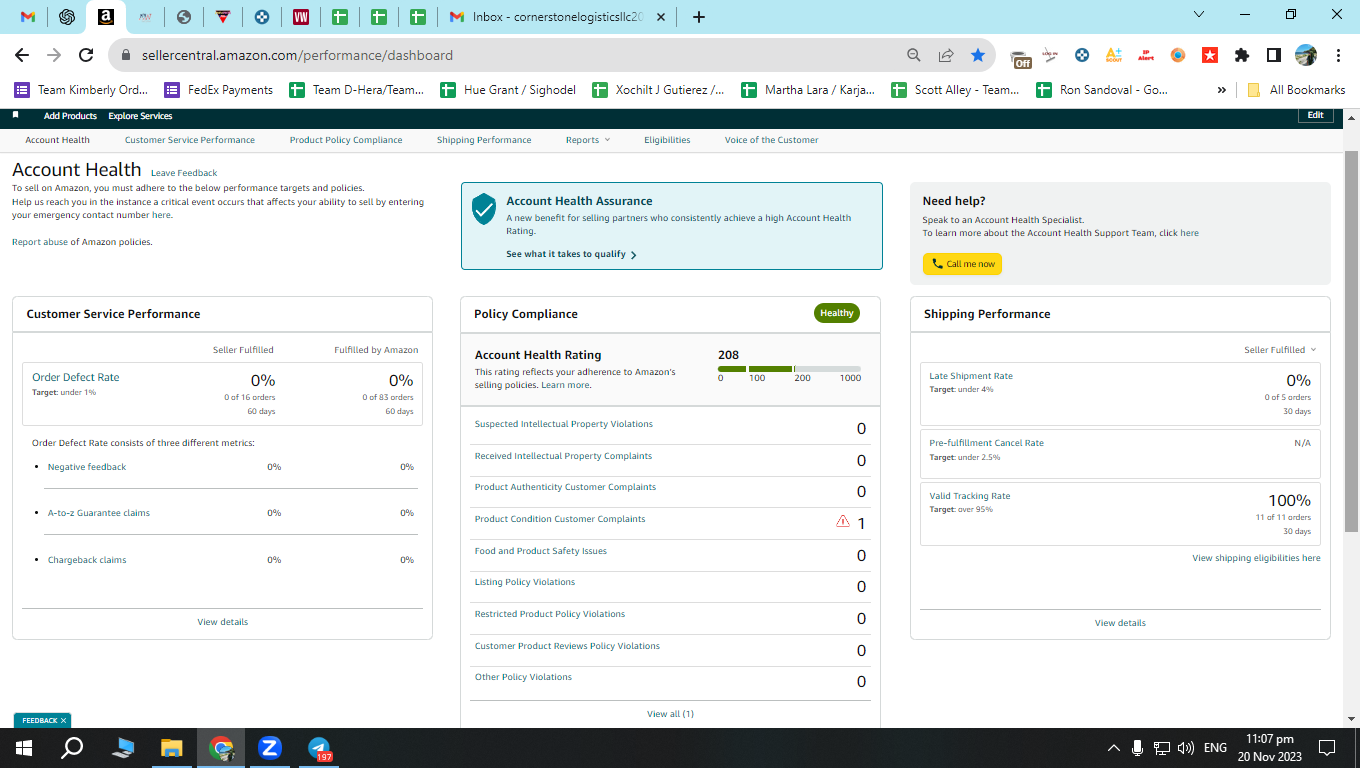The image size is (1360, 768).
Task: Expand the Reports dropdown menu
Action: click(x=587, y=140)
